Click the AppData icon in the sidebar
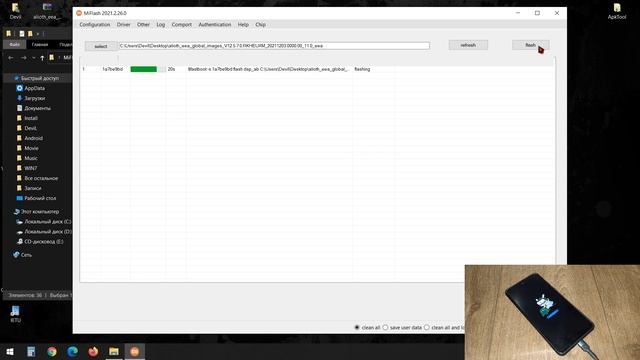Viewport: 640px width, 360px height. [19, 88]
